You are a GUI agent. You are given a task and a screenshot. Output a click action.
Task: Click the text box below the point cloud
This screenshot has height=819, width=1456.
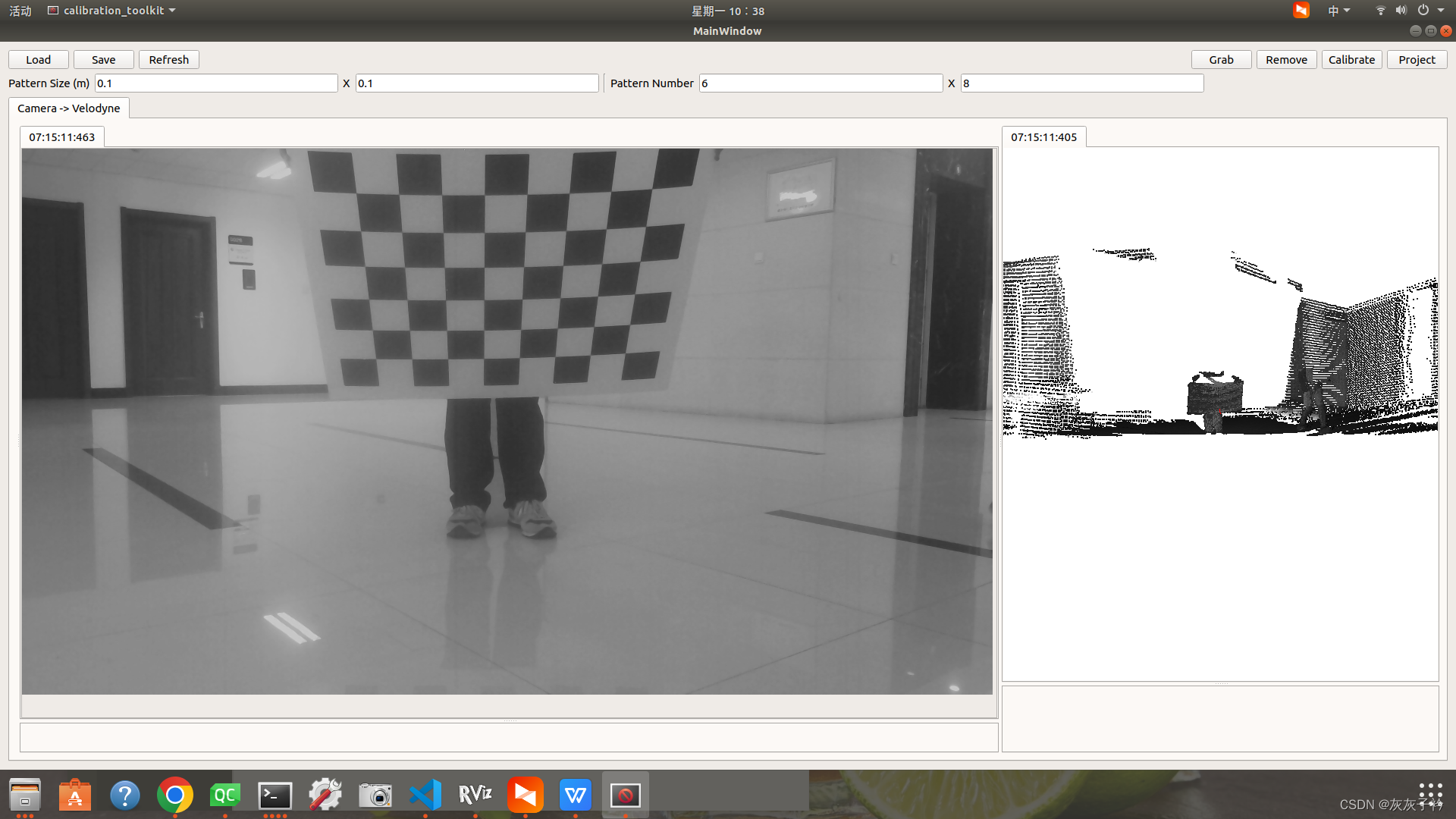click(1220, 719)
